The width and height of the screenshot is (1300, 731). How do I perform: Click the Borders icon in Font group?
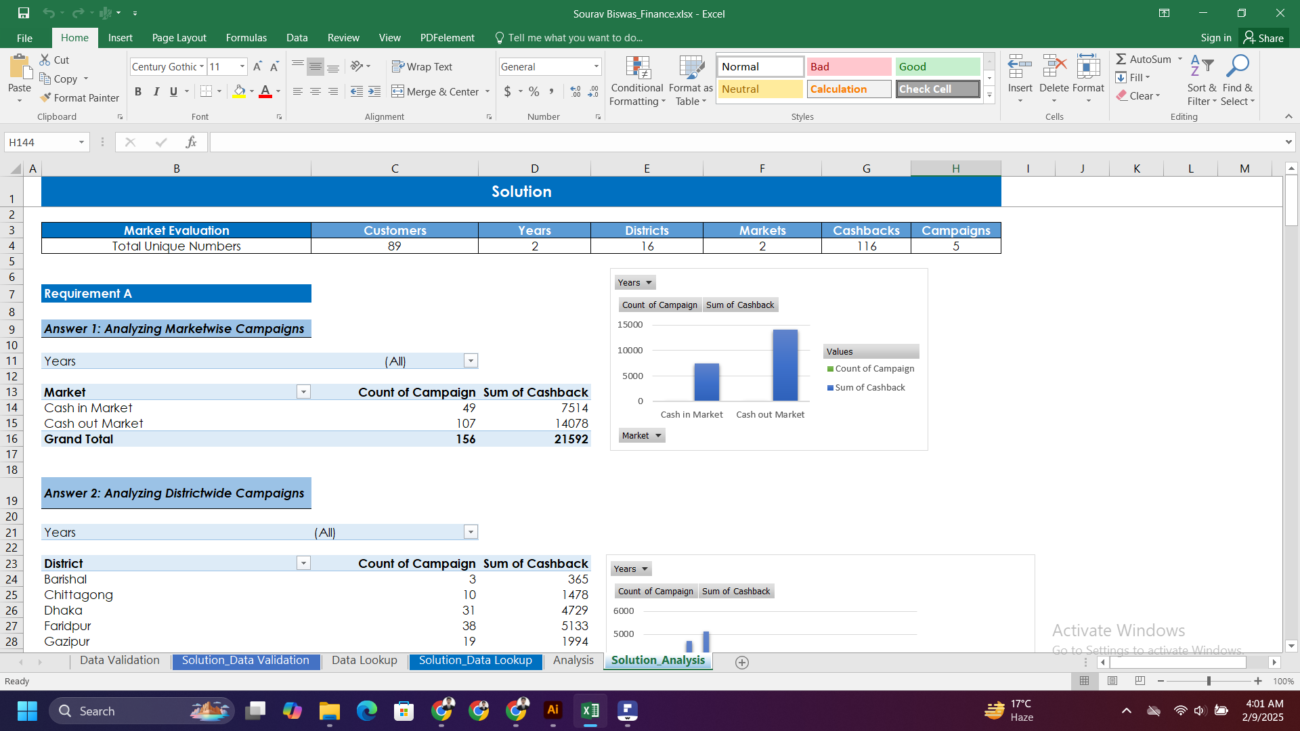pyautogui.click(x=205, y=91)
